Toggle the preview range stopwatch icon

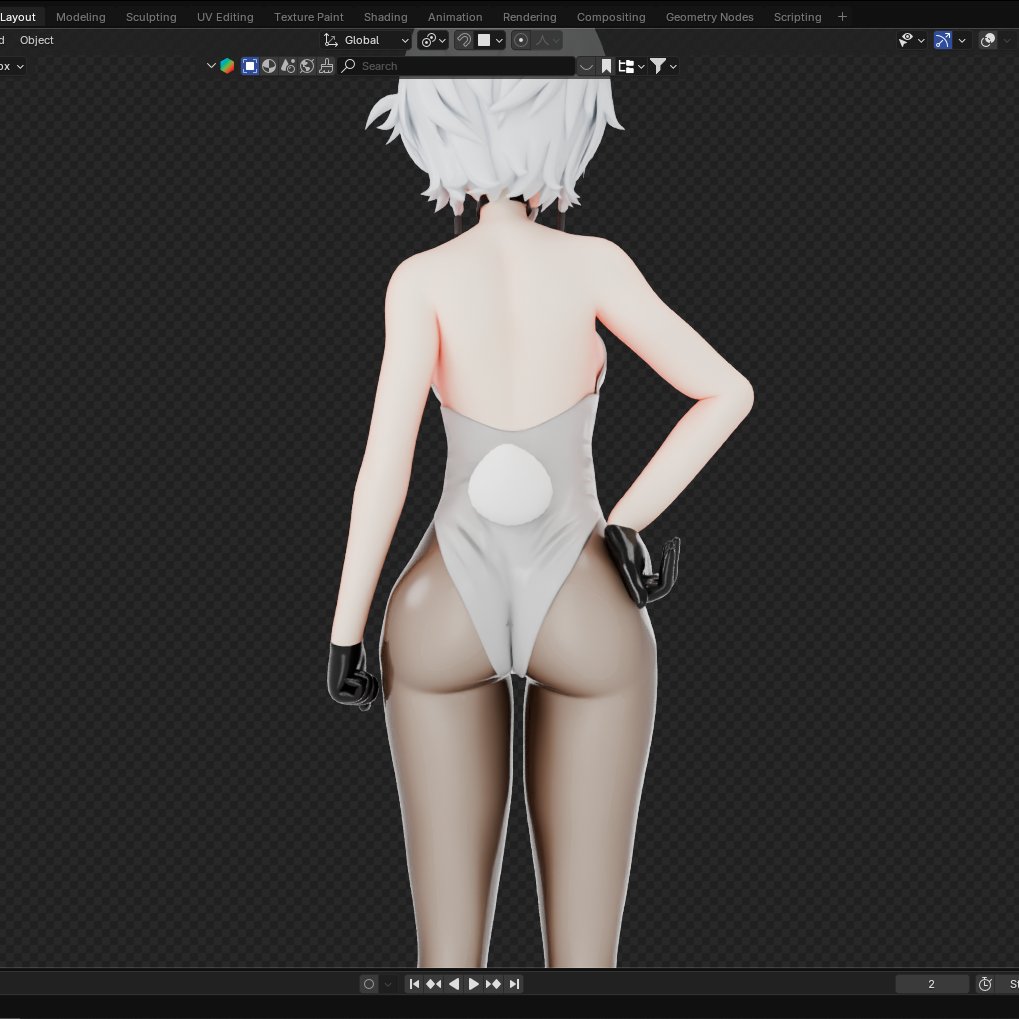click(985, 984)
